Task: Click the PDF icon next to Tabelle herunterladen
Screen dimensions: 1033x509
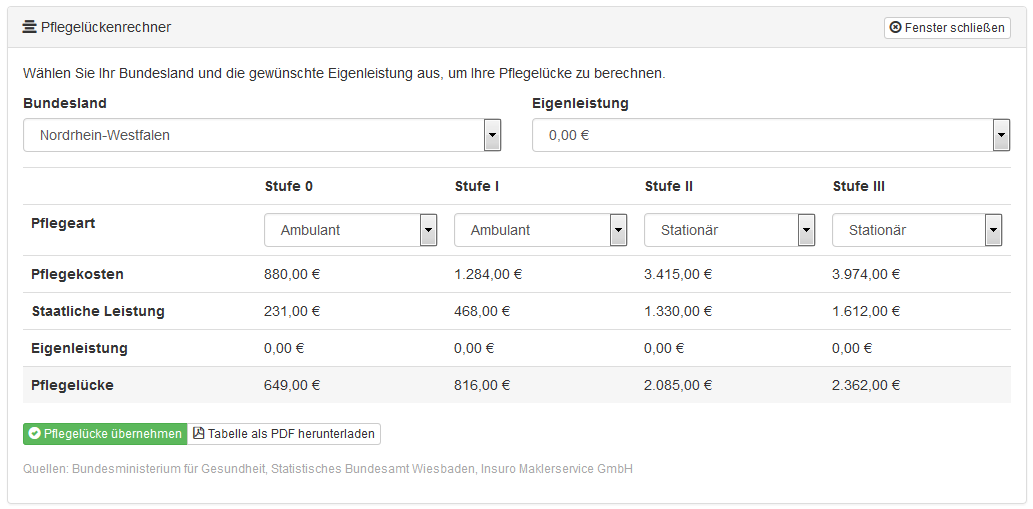Action: pos(198,433)
